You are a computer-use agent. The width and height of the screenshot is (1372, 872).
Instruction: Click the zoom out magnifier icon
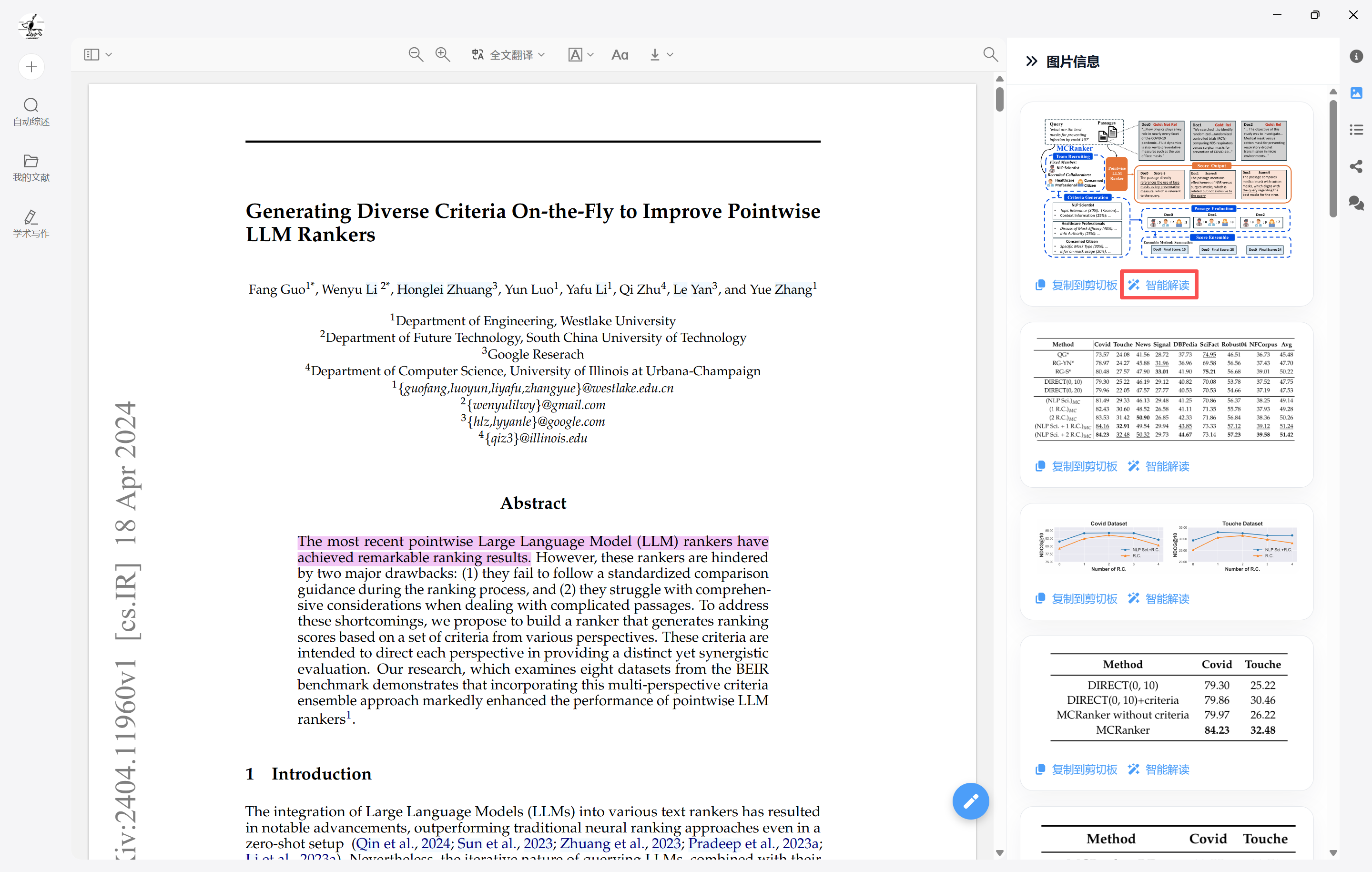[x=416, y=55]
